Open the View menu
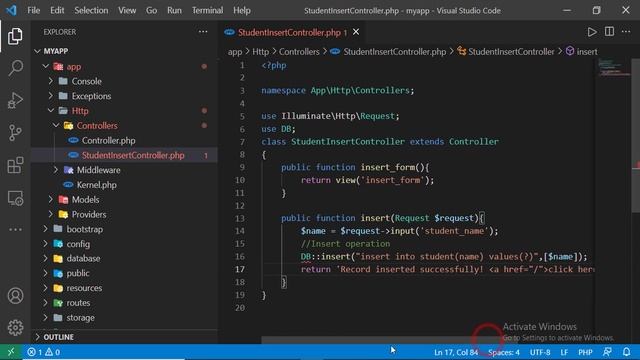The width and height of the screenshot is (640, 360). (x=127, y=10)
